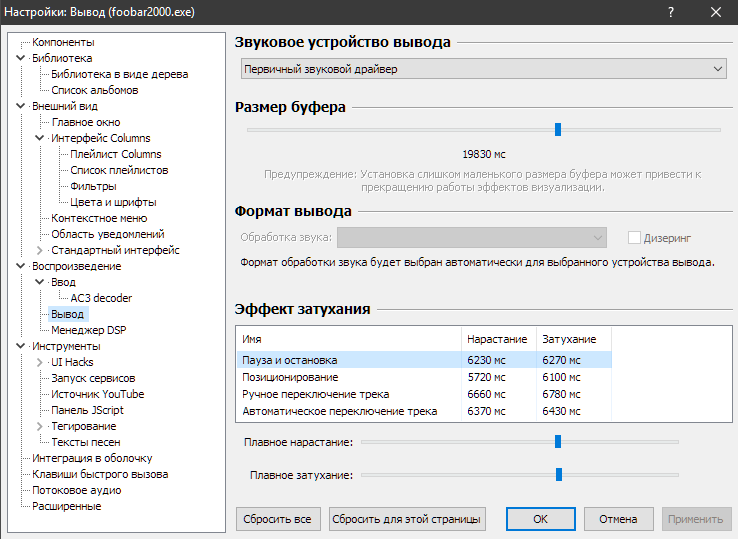738x539 pixels.
Task: Expand the UI Hacks tree node
Action: click(40, 362)
